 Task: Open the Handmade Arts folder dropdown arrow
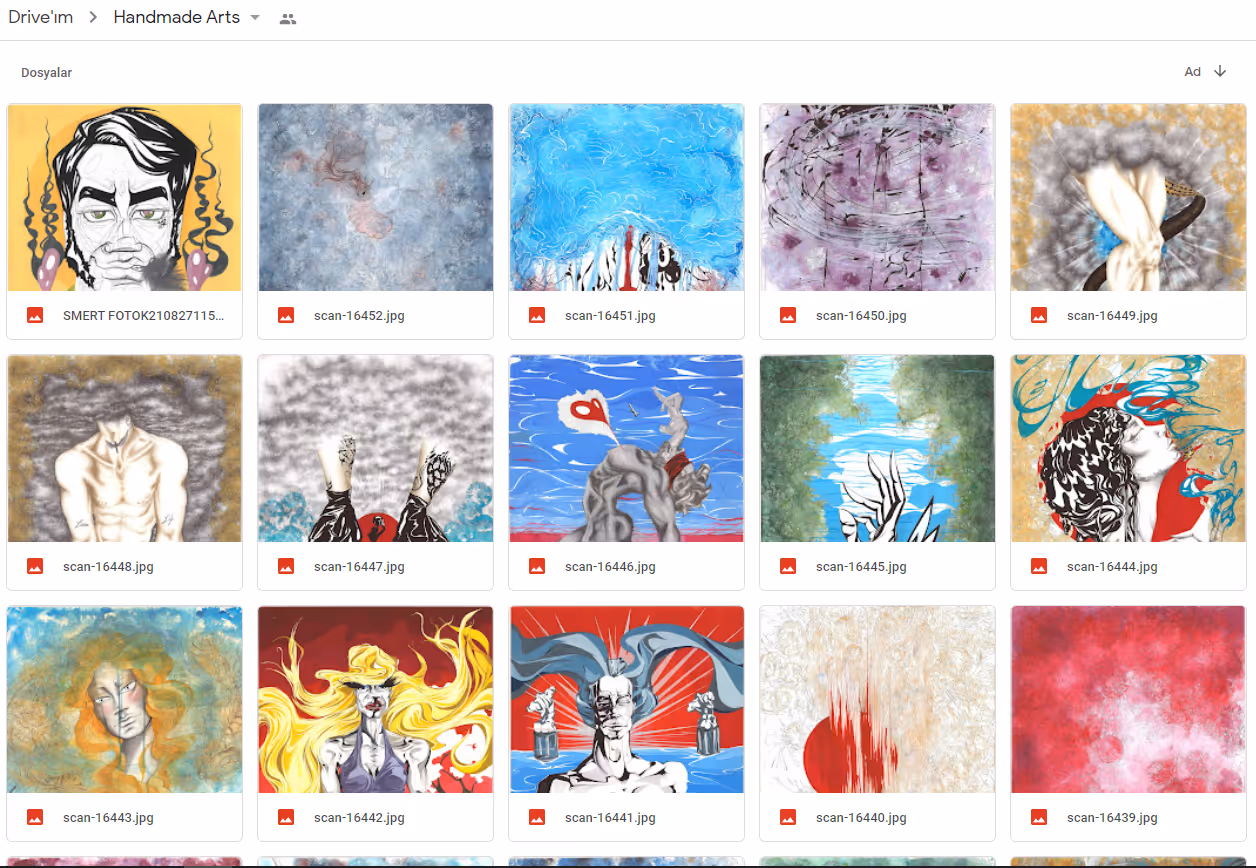pos(255,18)
